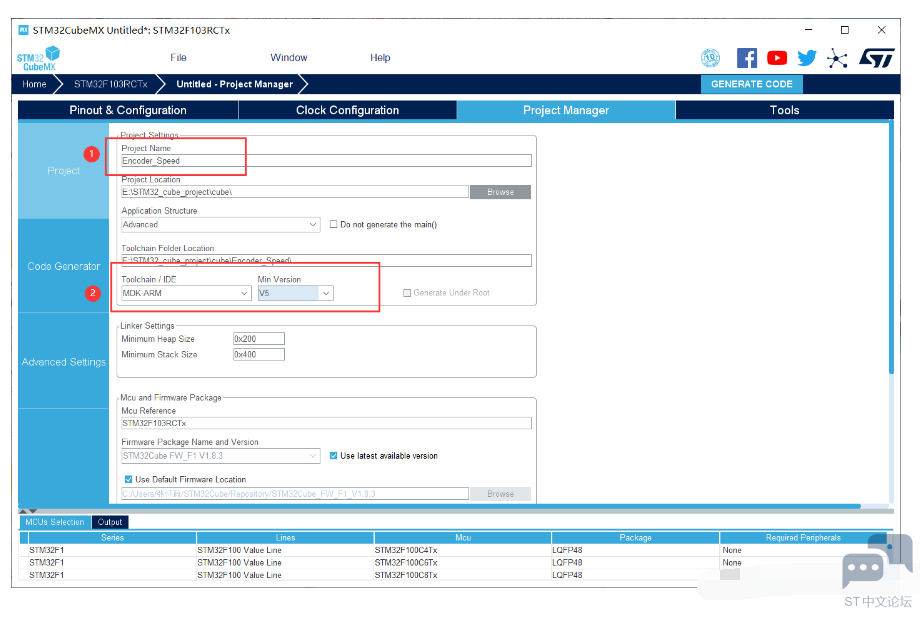
Task: Switch to Pinout & Configuration tab
Action: pyautogui.click(x=128, y=110)
